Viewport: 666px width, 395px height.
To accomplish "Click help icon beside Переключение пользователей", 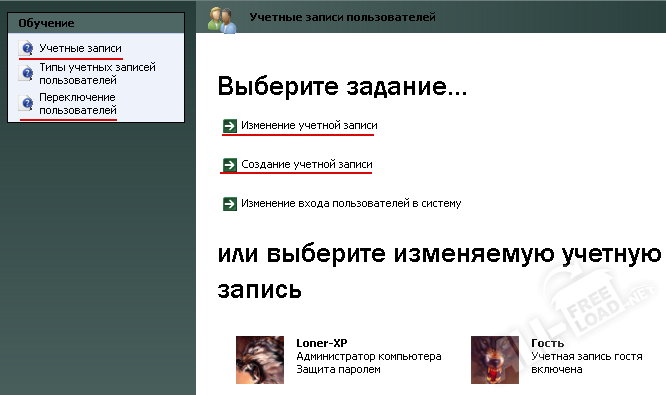I will (26, 104).
